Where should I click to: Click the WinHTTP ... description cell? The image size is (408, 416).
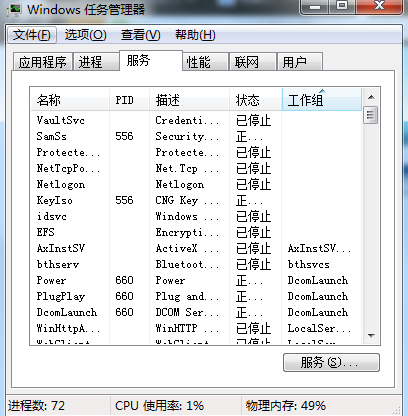(x=187, y=328)
